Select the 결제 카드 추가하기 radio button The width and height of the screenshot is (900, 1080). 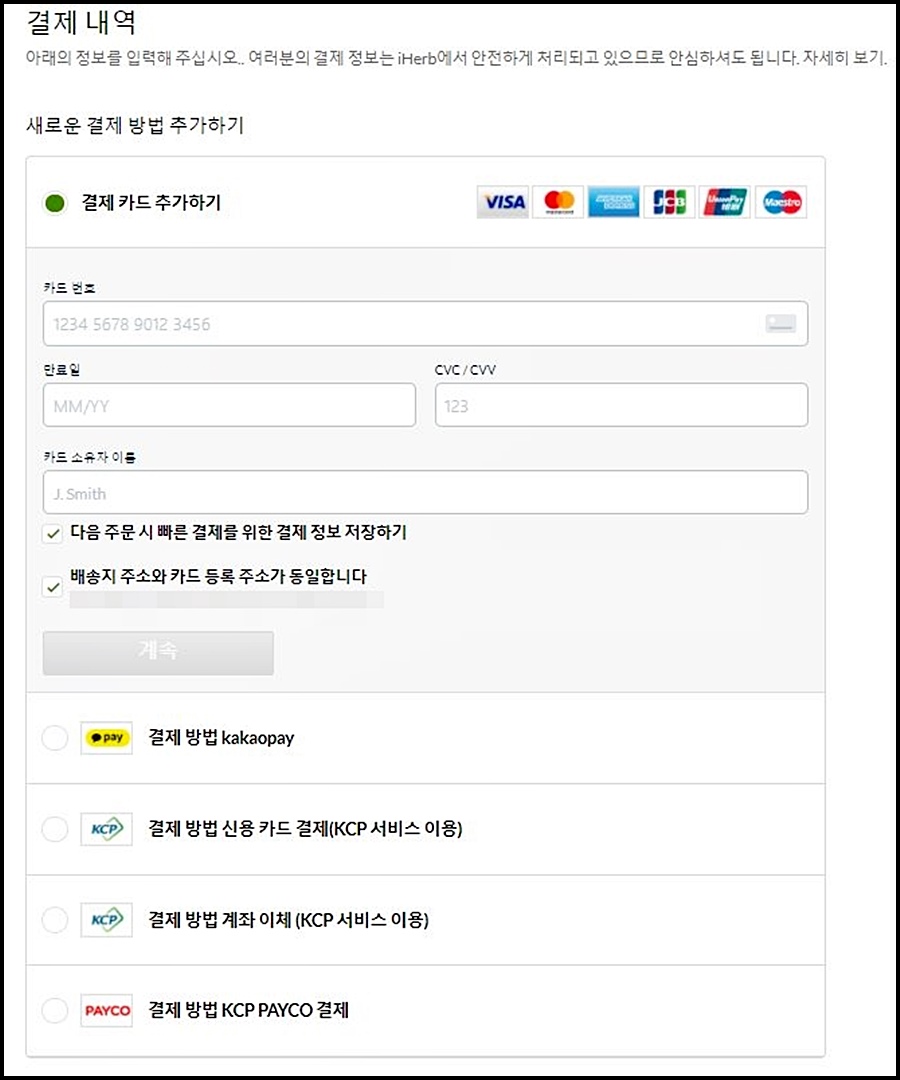56,201
